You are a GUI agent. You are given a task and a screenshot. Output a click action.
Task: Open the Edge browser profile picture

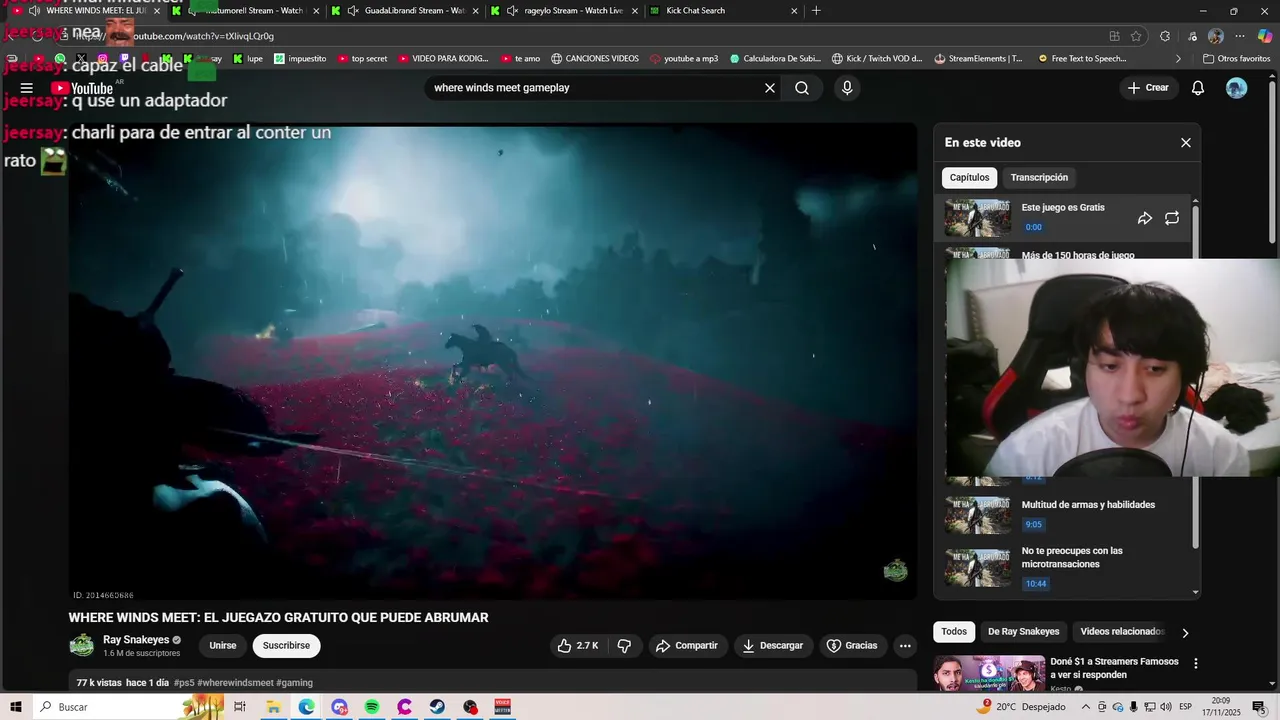(1216, 36)
